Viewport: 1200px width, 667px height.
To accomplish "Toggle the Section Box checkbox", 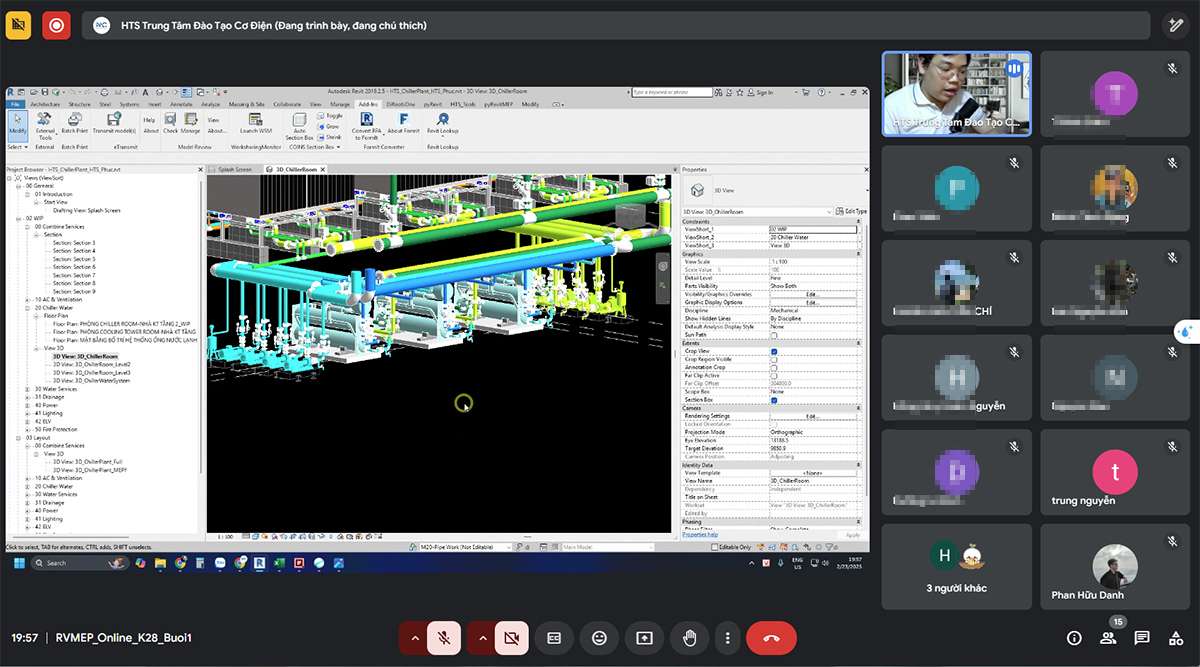I will [x=774, y=400].
